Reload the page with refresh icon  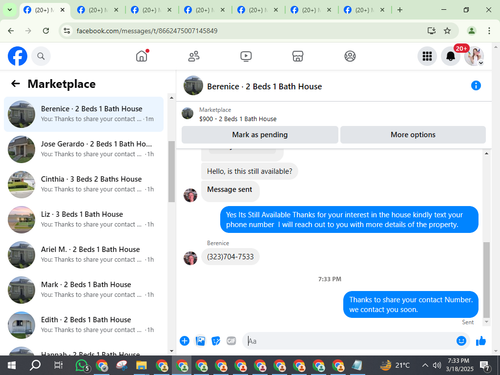(46, 31)
